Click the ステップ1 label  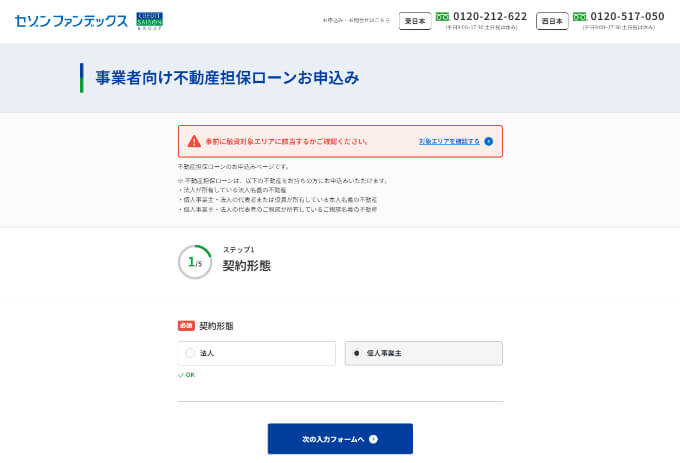[x=239, y=250]
